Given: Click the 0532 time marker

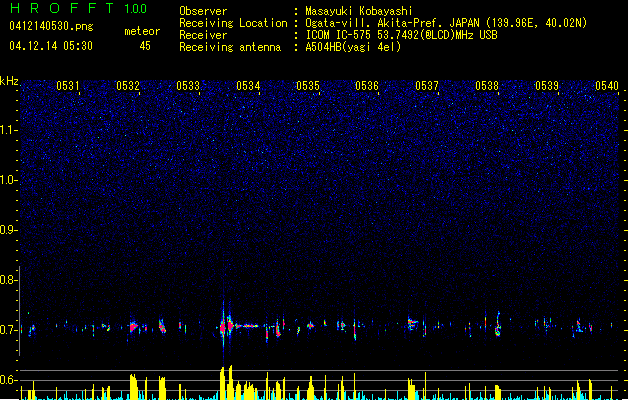Looking at the screenshot, I should pos(128,85).
